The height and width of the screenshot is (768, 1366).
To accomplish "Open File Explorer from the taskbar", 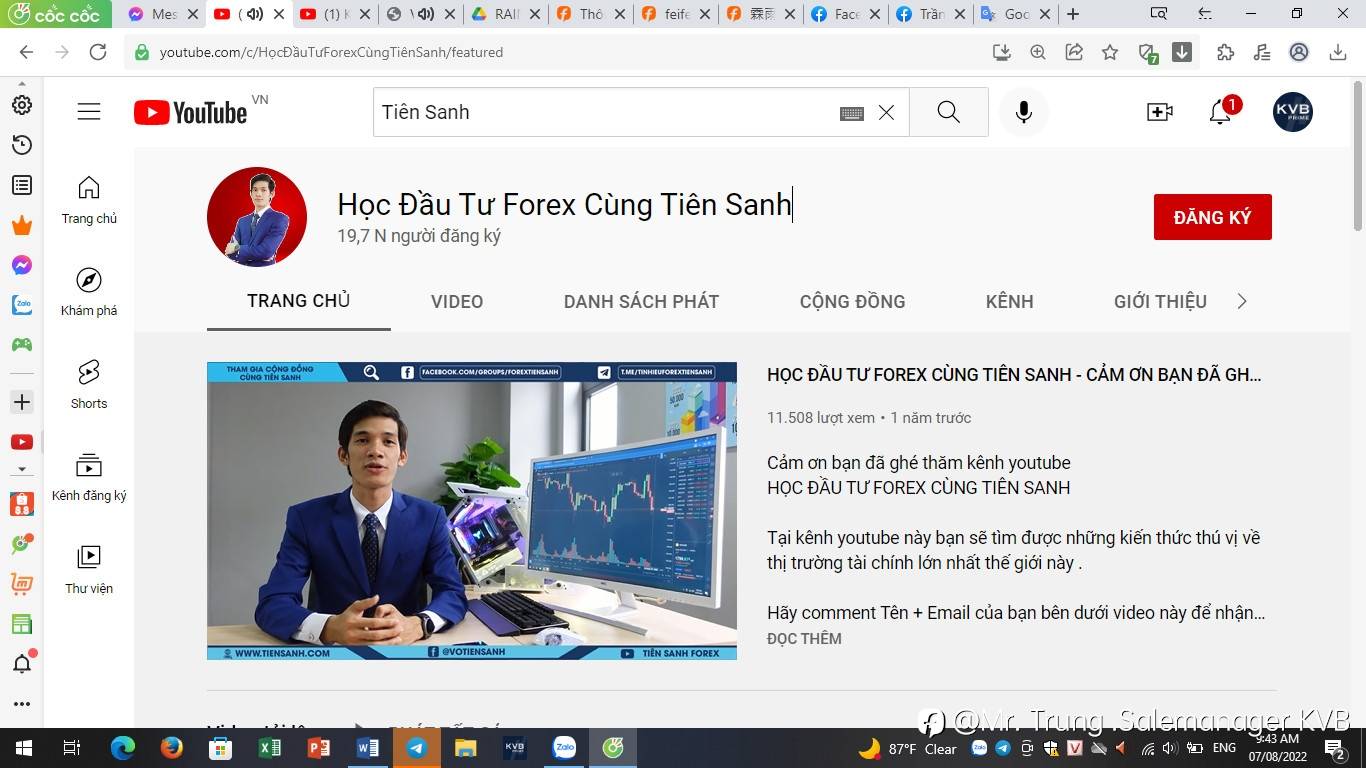I will click(465, 748).
